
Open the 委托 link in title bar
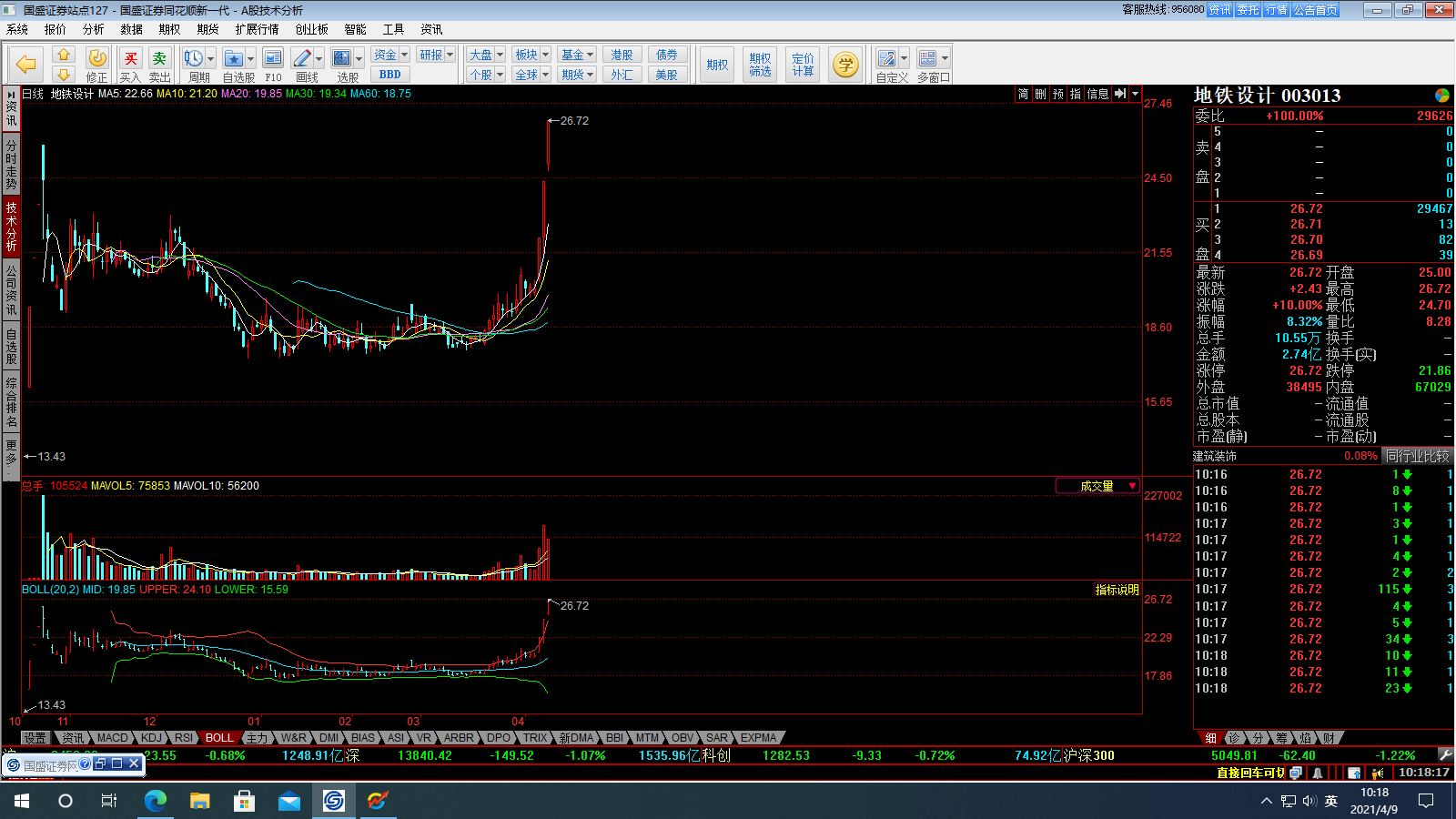tap(1248, 10)
